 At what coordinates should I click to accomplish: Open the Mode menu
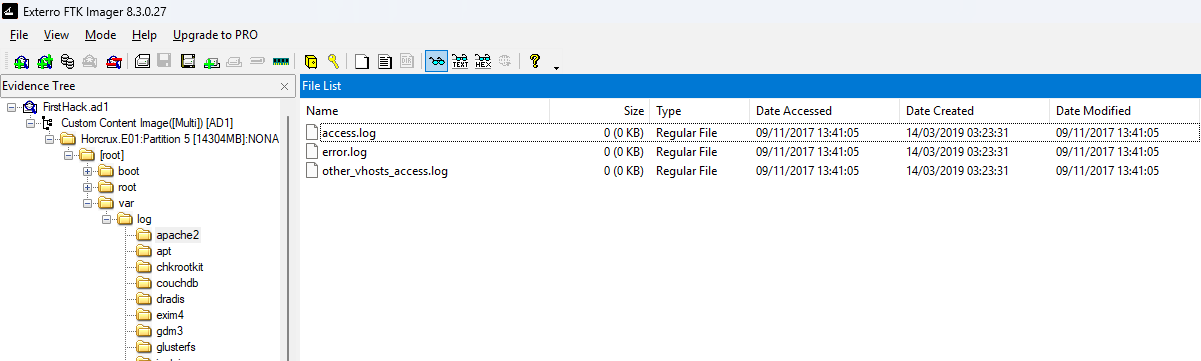[100, 35]
